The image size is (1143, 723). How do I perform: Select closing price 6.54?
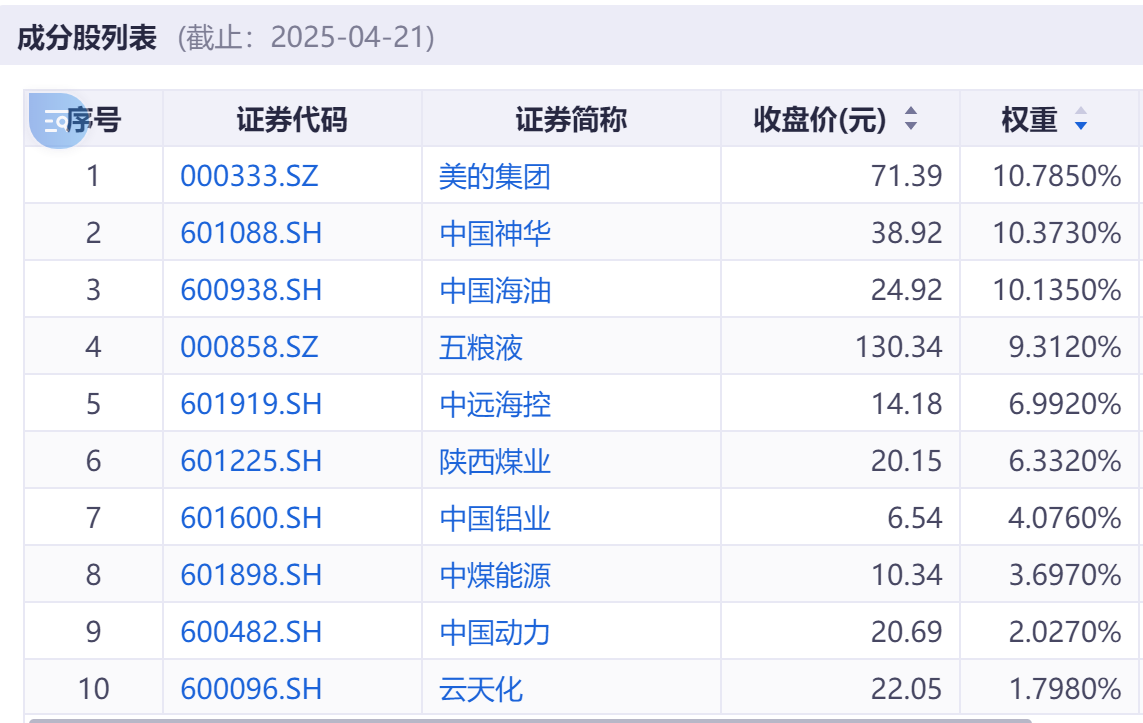(915, 518)
